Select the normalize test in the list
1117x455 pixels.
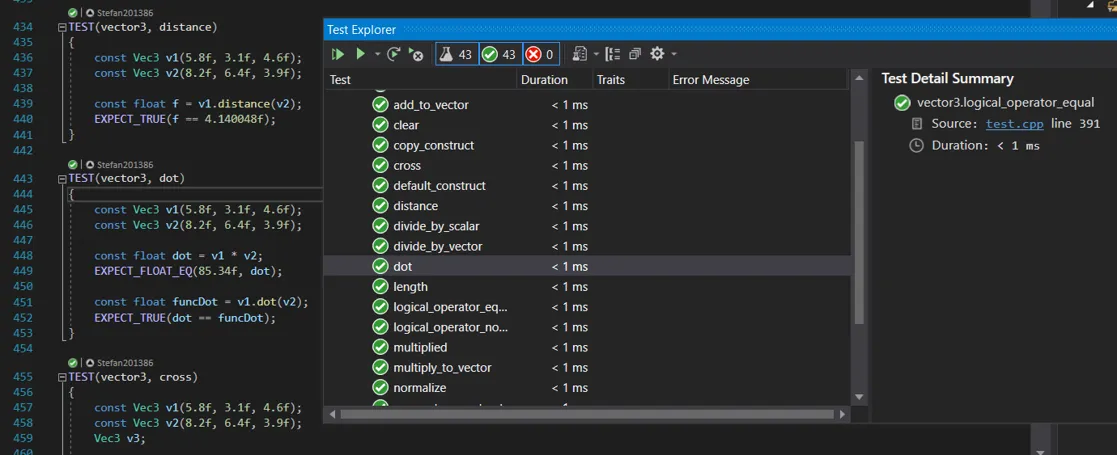click(x=420, y=388)
